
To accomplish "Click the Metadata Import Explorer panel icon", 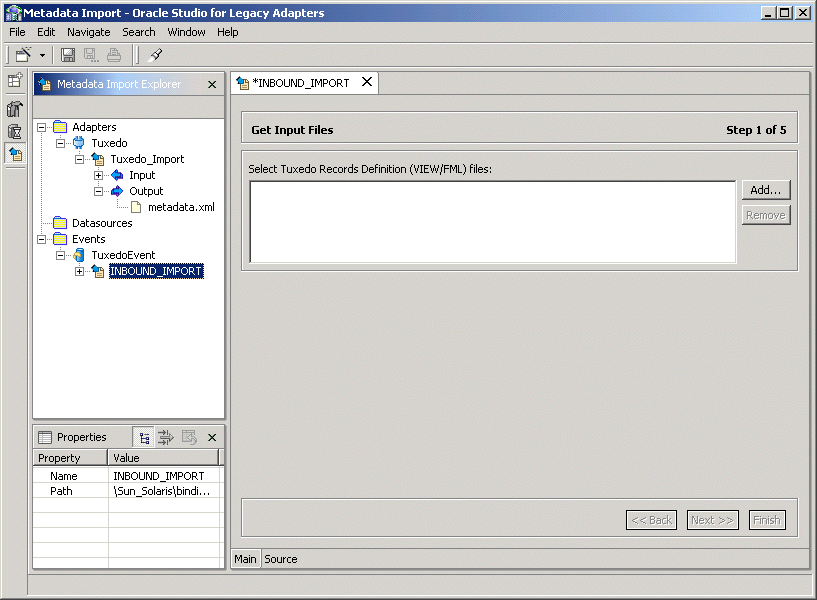I will point(45,84).
